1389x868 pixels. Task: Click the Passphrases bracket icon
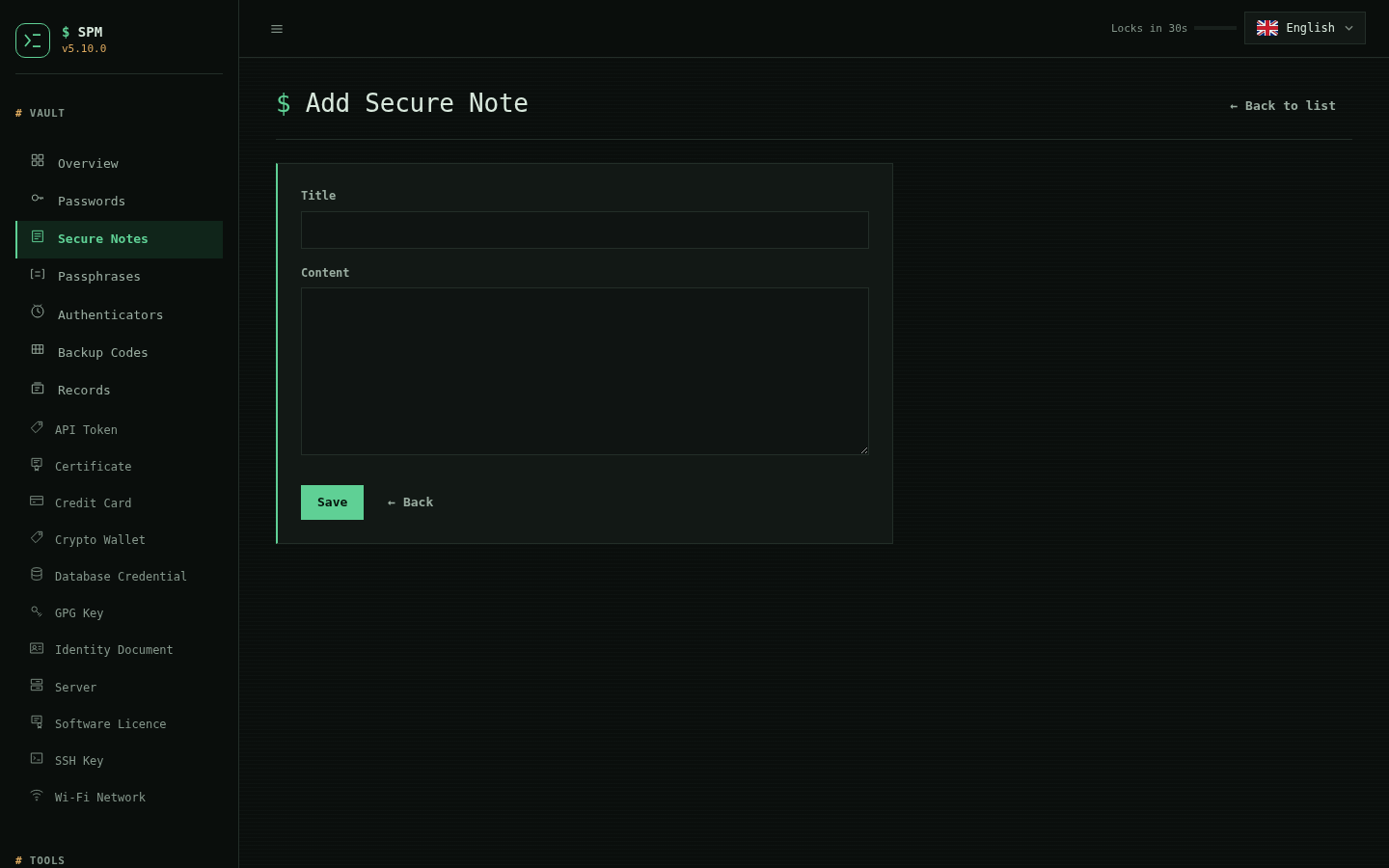click(38, 274)
